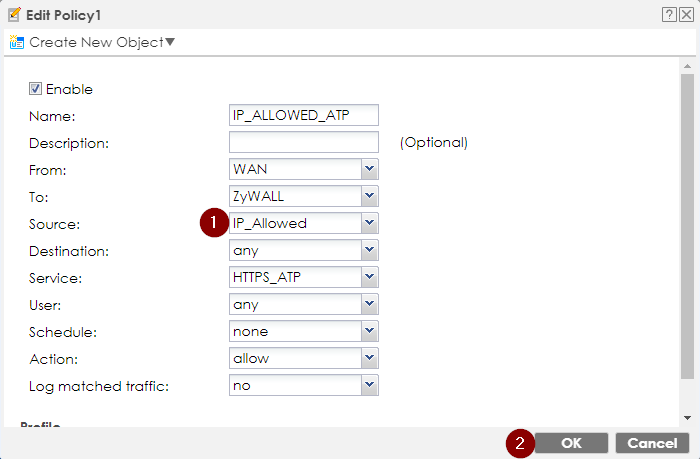The width and height of the screenshot is (700, 459).
Task: Close the Edit Policy1 dialog
Action: tap(686, 15)
